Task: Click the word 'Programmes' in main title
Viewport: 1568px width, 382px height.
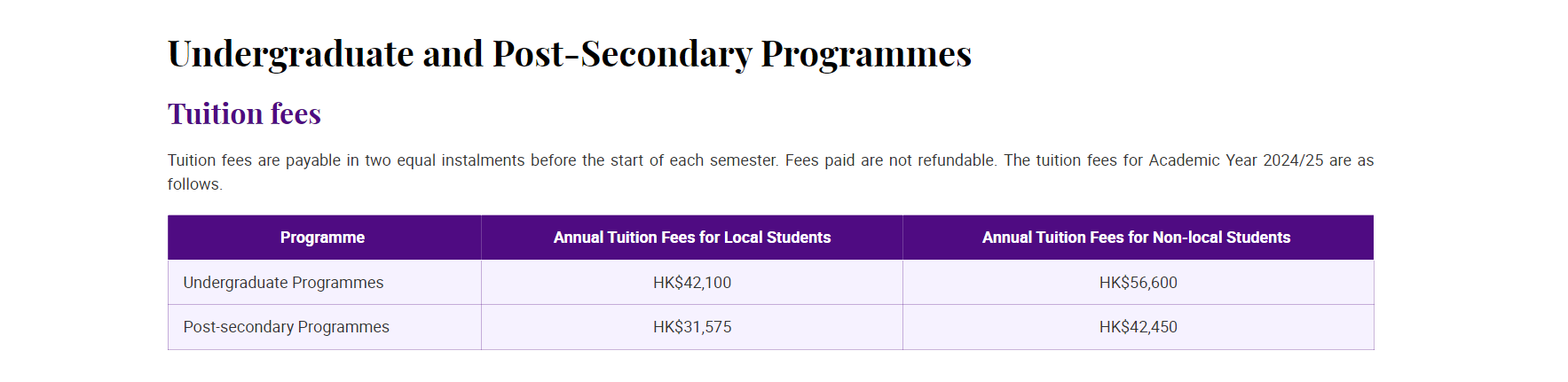Action: pos(866,54)
